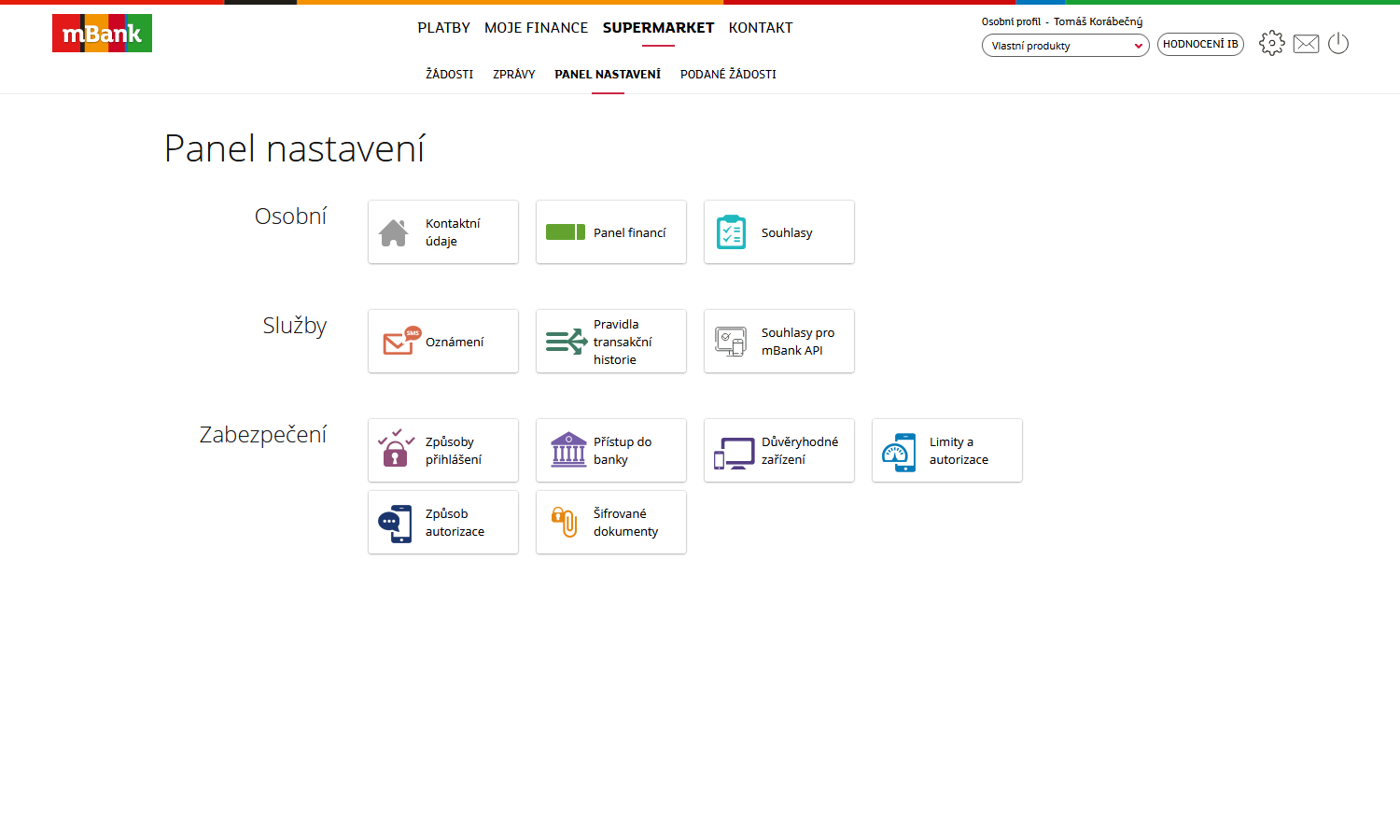Click the bank building Přístup do banky icon
The image size is (1400, 840).
[568, 450]
